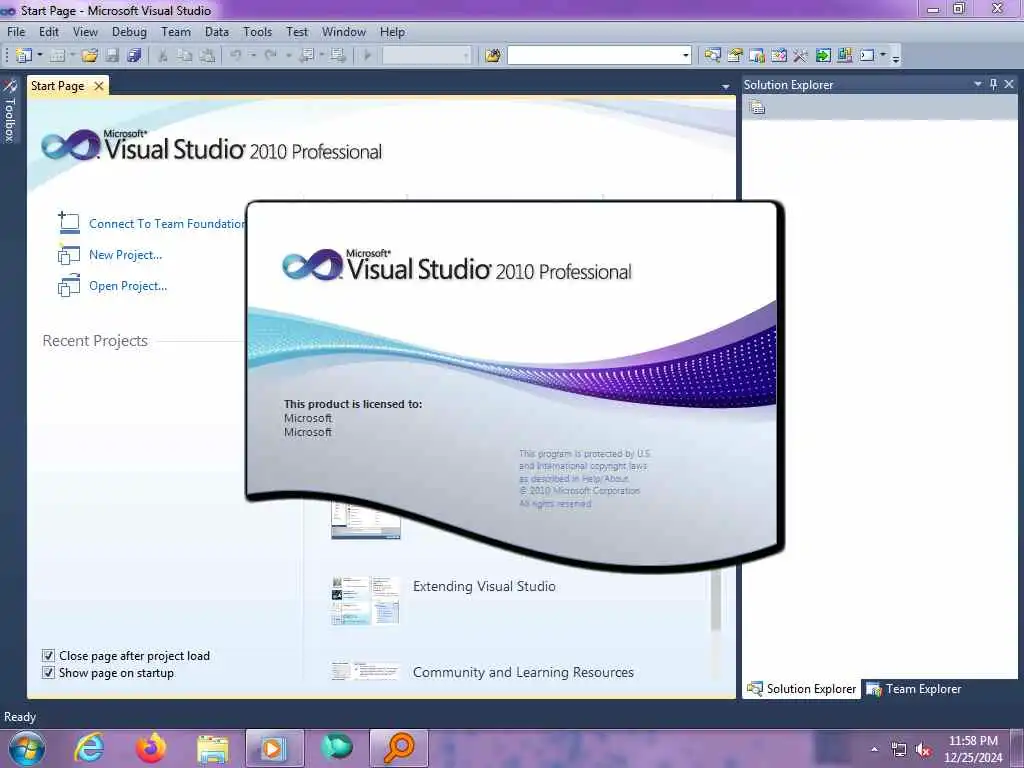
Task: Click the Start Debugging play icon
Action: tap(367, 56)
